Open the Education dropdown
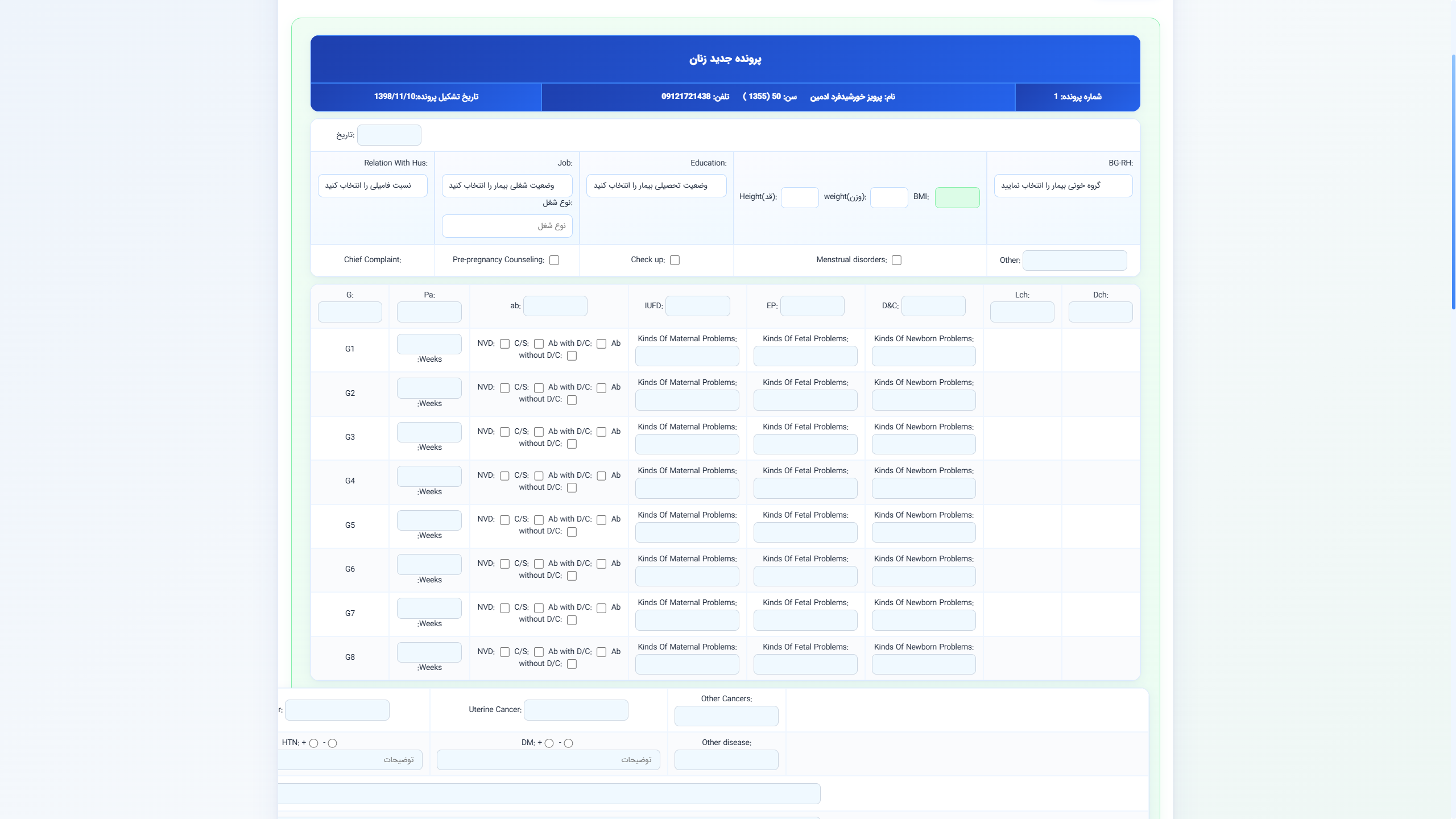The image size is (1456, 819). [656, 185]
